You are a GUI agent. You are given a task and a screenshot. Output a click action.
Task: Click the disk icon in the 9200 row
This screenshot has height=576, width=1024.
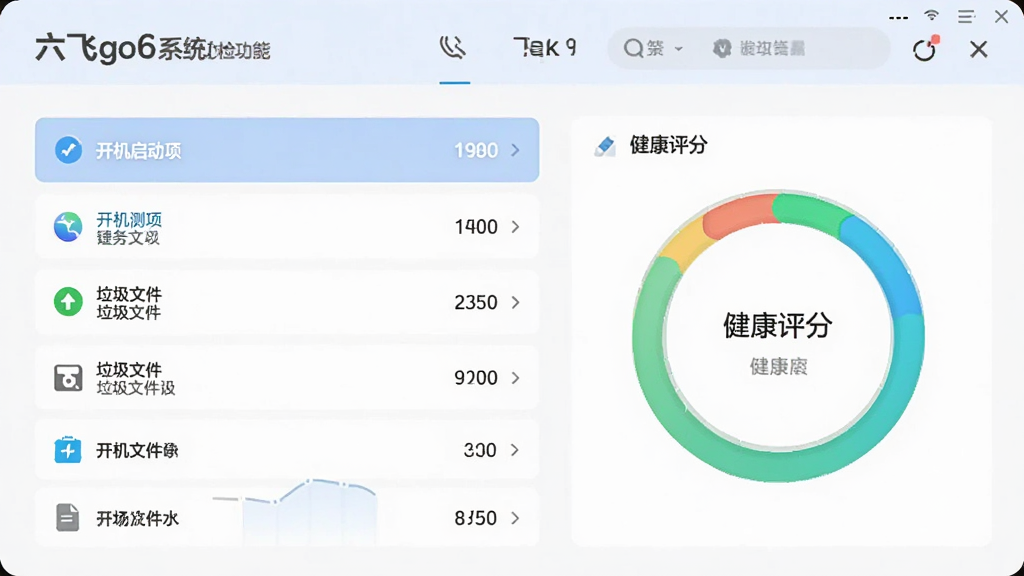coord(68,377)
